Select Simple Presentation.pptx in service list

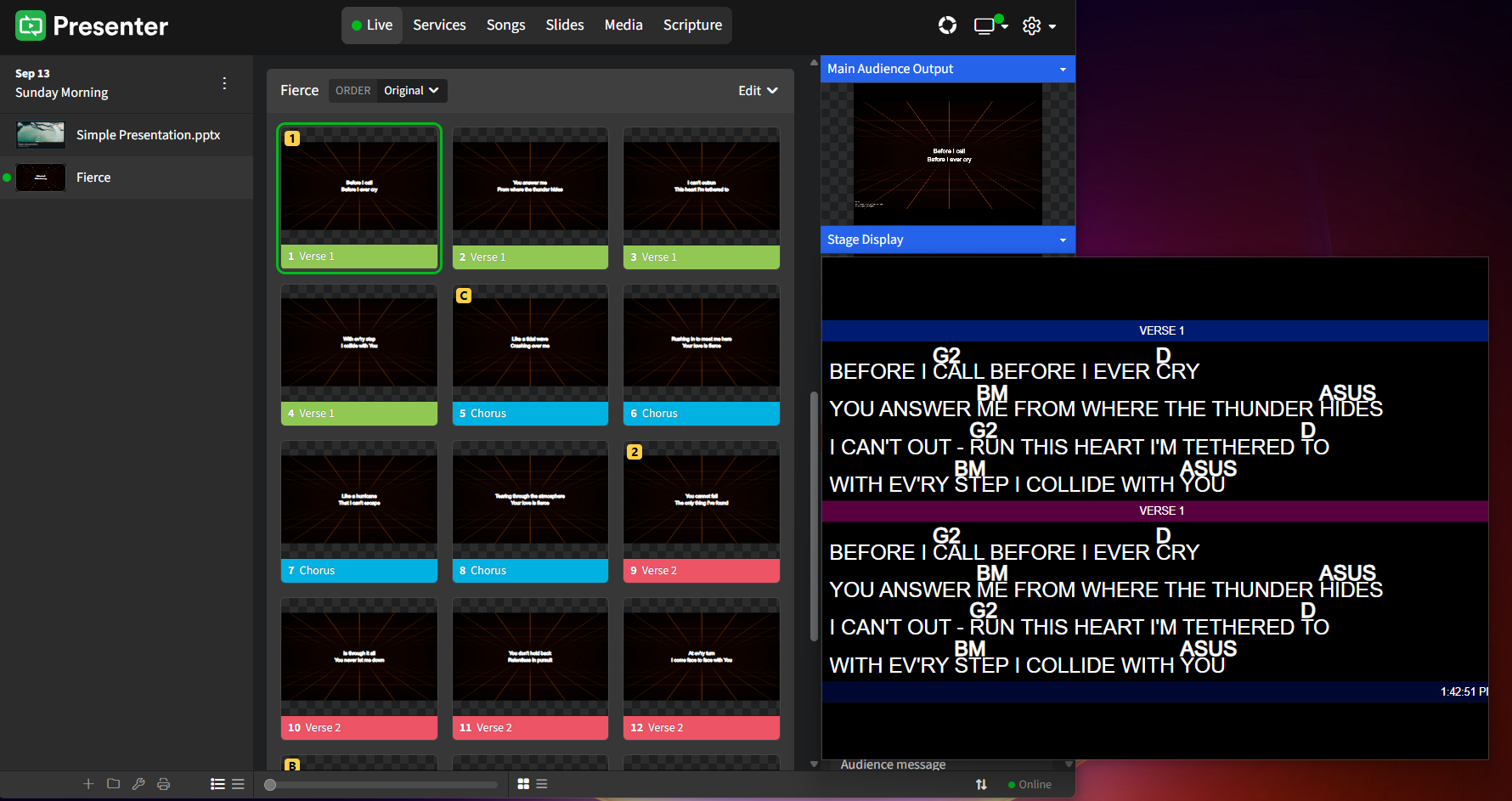[127, 135]
